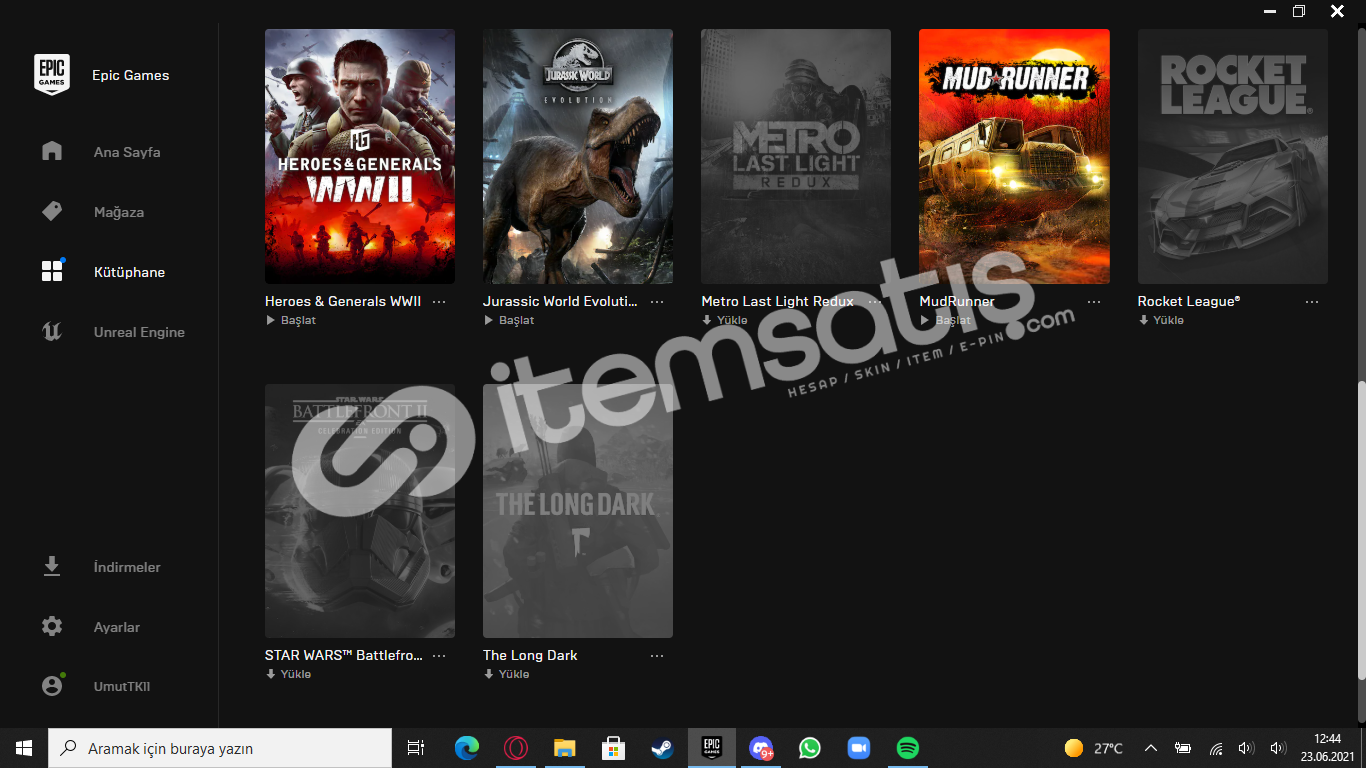Open options menu for The Long Dark
The height and width of the screenshot is (768, 1366).
pyautogui.click(x=657, y=655)
